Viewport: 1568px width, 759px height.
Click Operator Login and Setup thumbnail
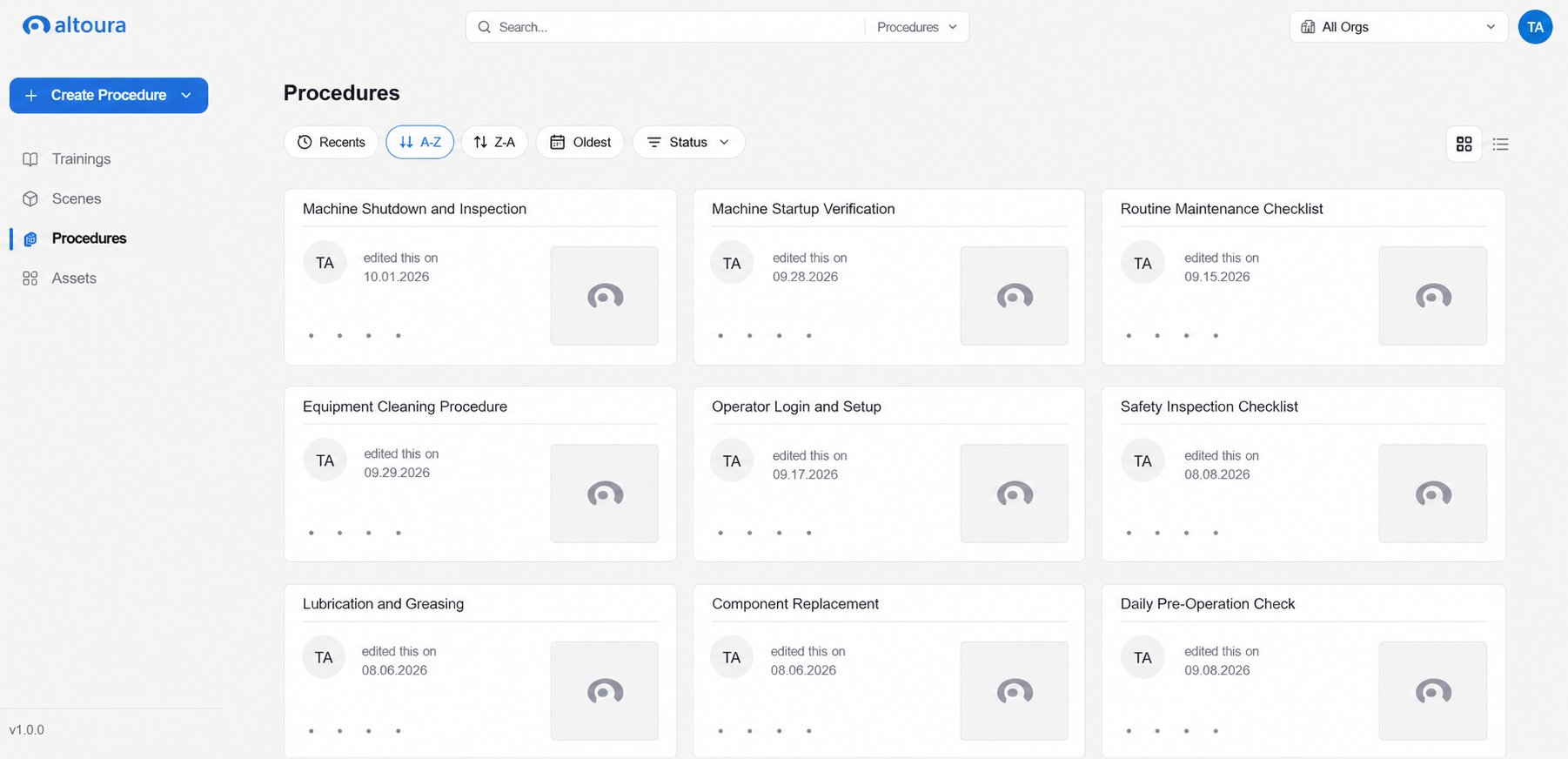click(1014, 494)
